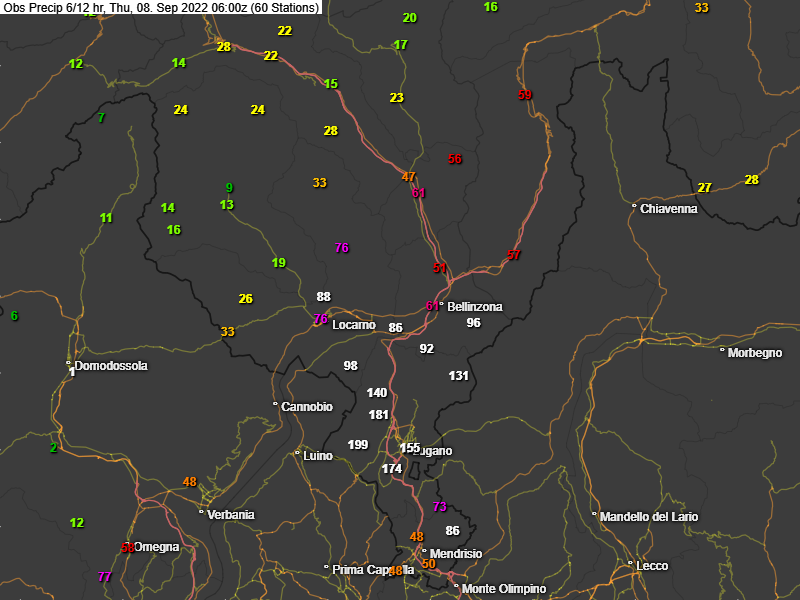Select the Chiavenna town marker
The image size is (800, 600).
coord(635,208)
